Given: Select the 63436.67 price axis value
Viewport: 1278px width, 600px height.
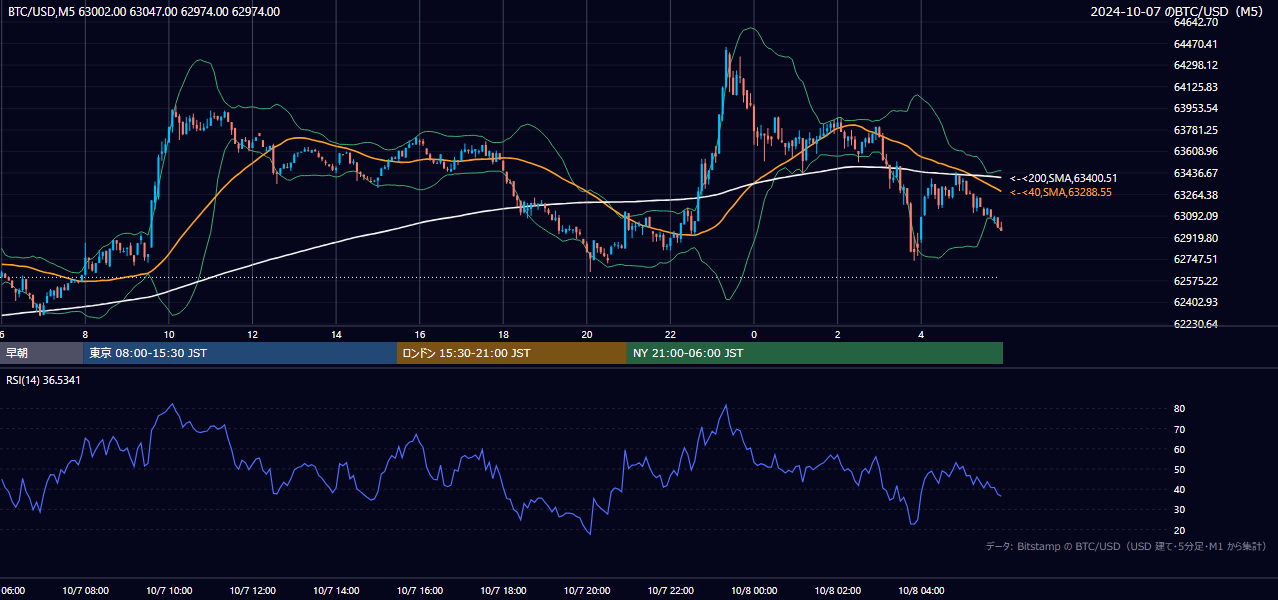Looking at the screenshot, I should (x=1195, y=173).
